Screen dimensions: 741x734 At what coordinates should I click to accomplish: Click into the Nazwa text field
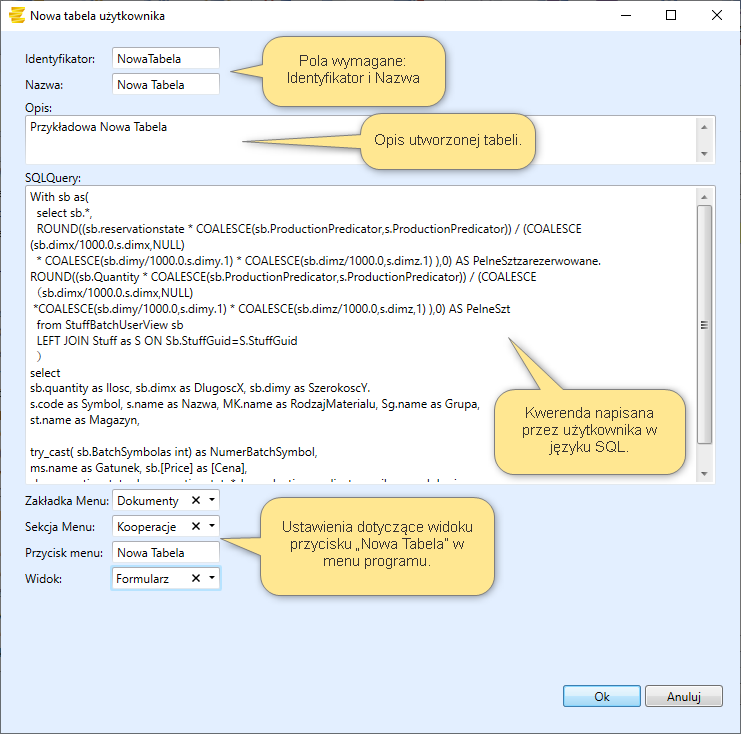tap(165, 85)
